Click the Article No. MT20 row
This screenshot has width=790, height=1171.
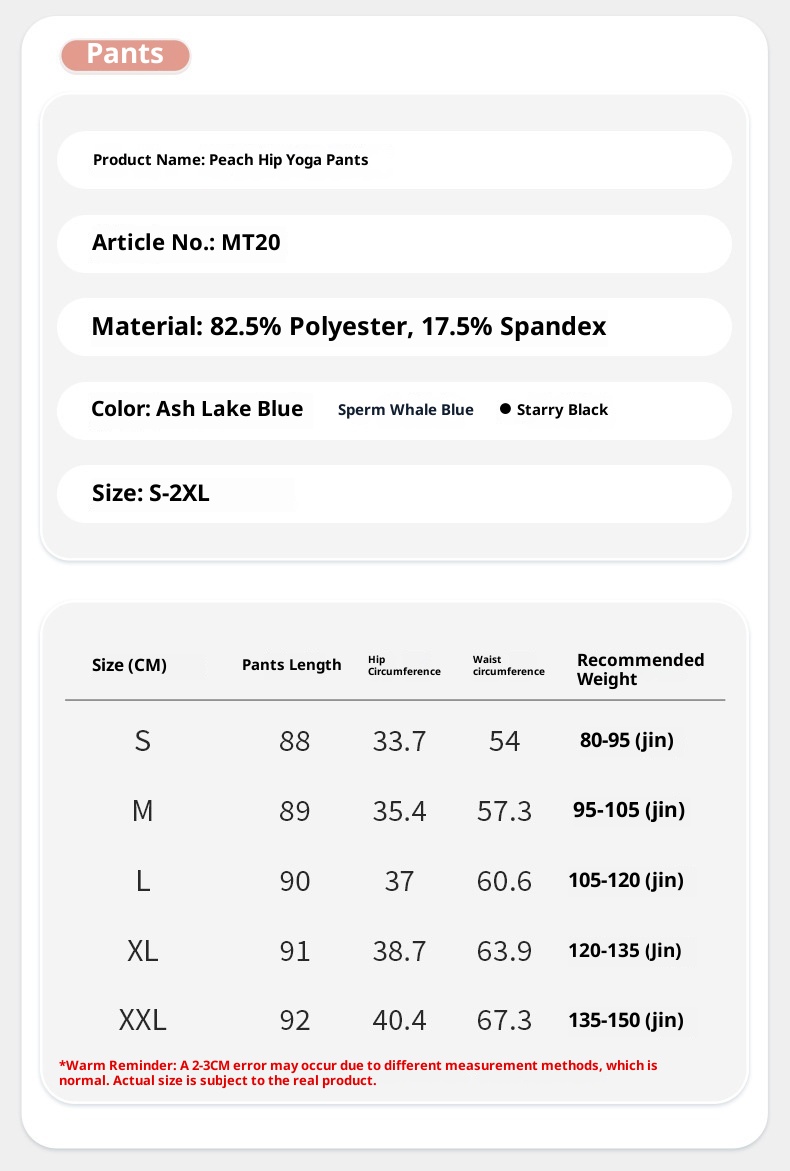tap(394, 243)
